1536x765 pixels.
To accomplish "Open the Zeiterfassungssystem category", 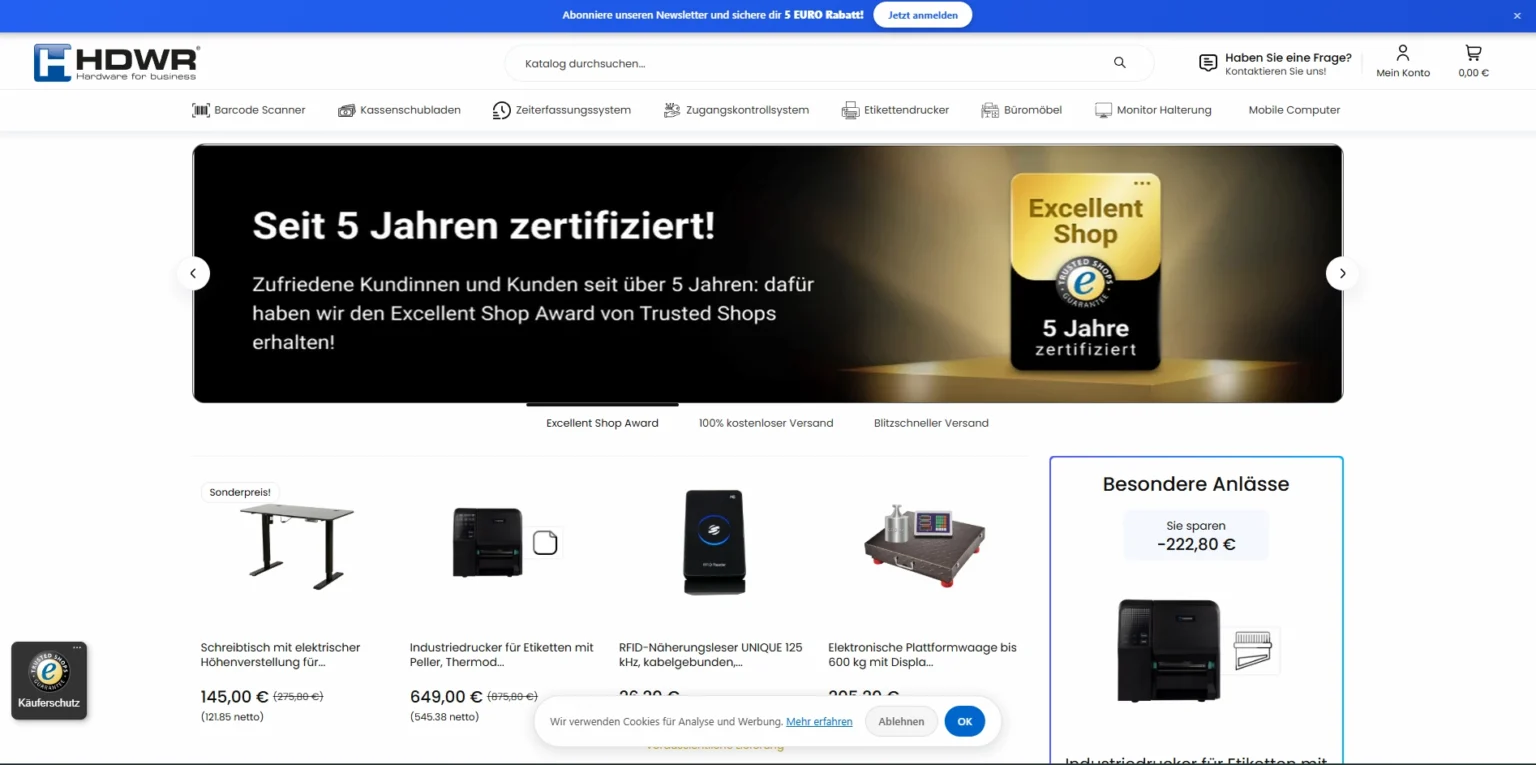I will coord(562,110).
